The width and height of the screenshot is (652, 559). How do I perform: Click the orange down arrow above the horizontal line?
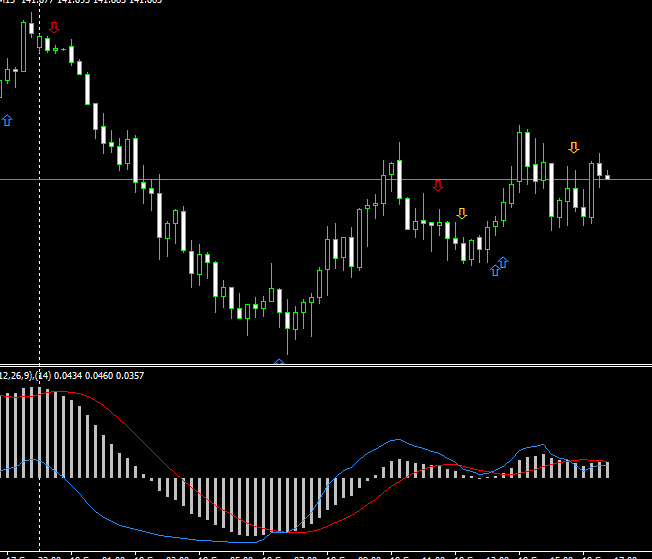pos(573,147)
